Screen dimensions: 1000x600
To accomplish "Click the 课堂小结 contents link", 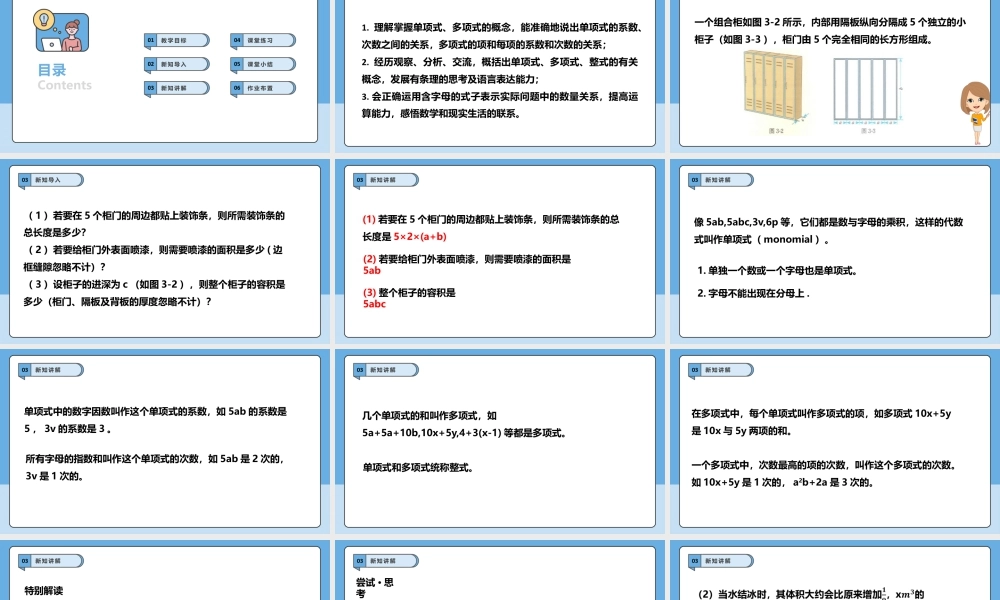I will [258, 63].
